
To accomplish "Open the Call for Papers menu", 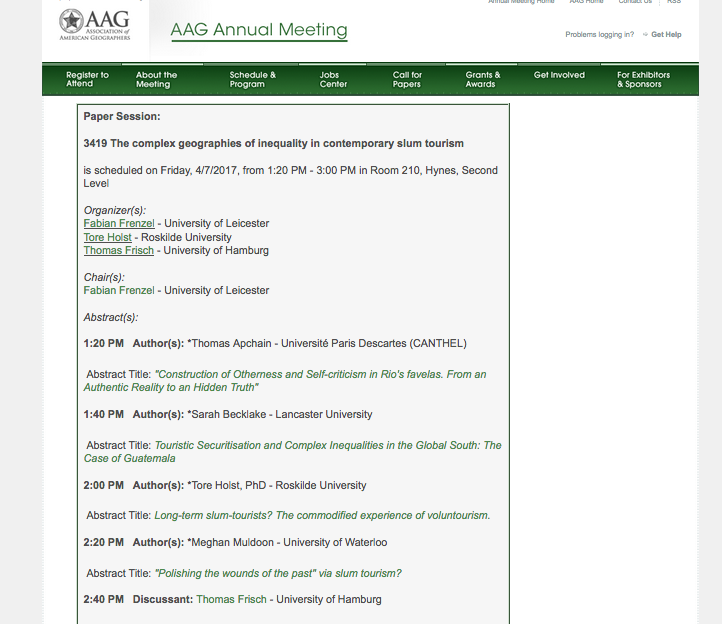I will pos(407,80).
